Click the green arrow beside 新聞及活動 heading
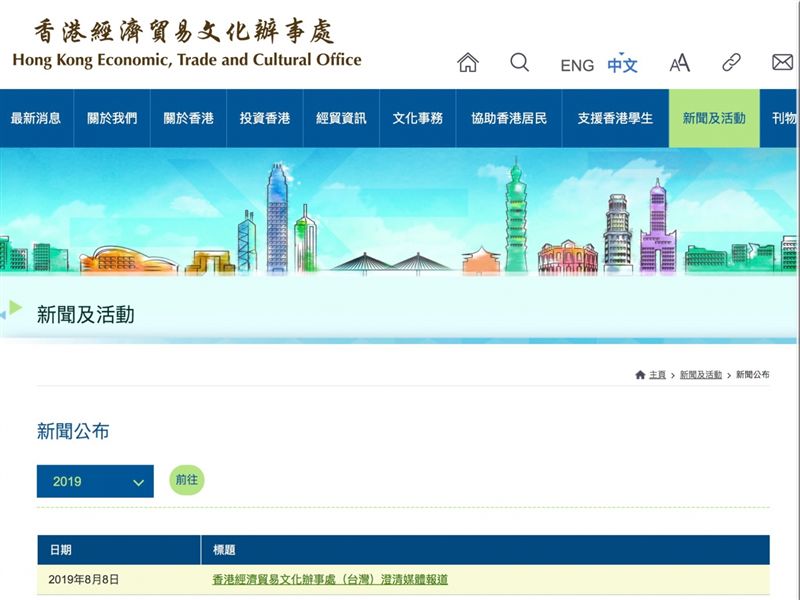800x600 pixels. tap(15, 307)
